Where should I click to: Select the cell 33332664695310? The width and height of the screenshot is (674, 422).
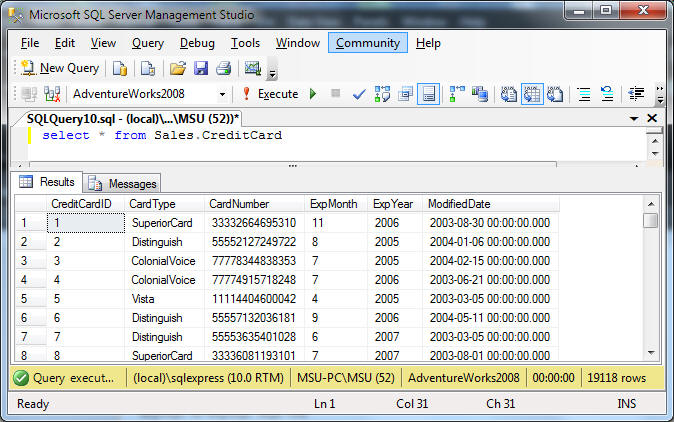(x=254, y=223)
